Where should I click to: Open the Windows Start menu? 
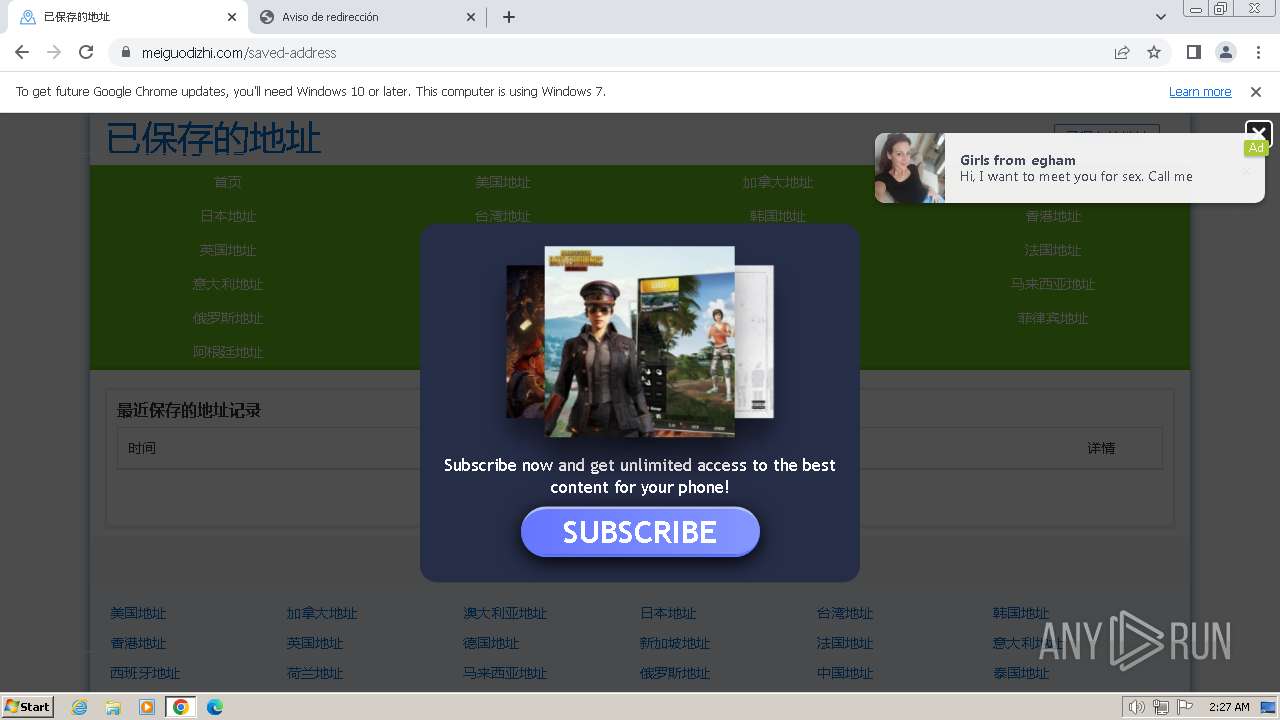click(x=27, y=707)
